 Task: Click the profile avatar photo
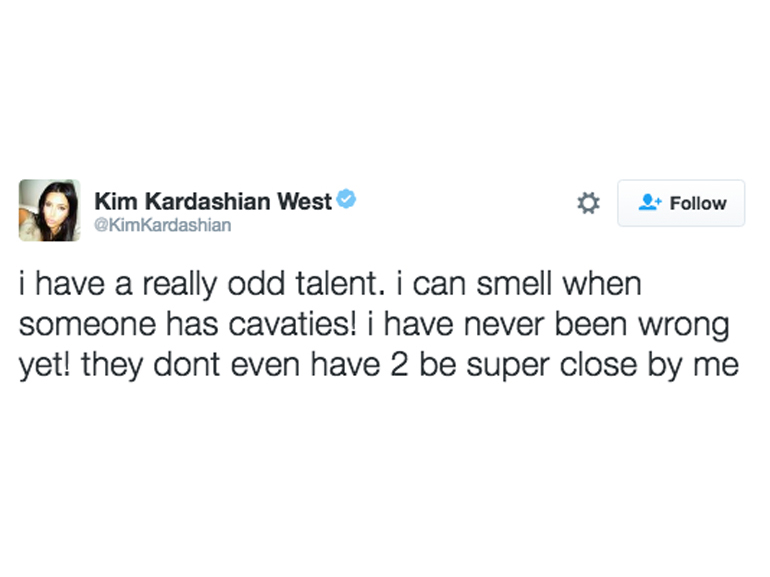pos(49,210)
